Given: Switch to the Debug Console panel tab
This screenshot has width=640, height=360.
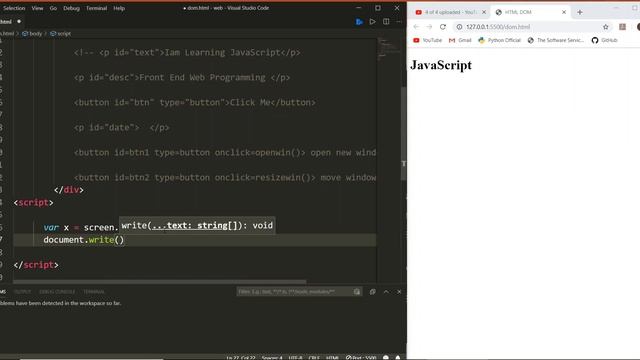Looking at the screenshot, I should coord(57,292).
